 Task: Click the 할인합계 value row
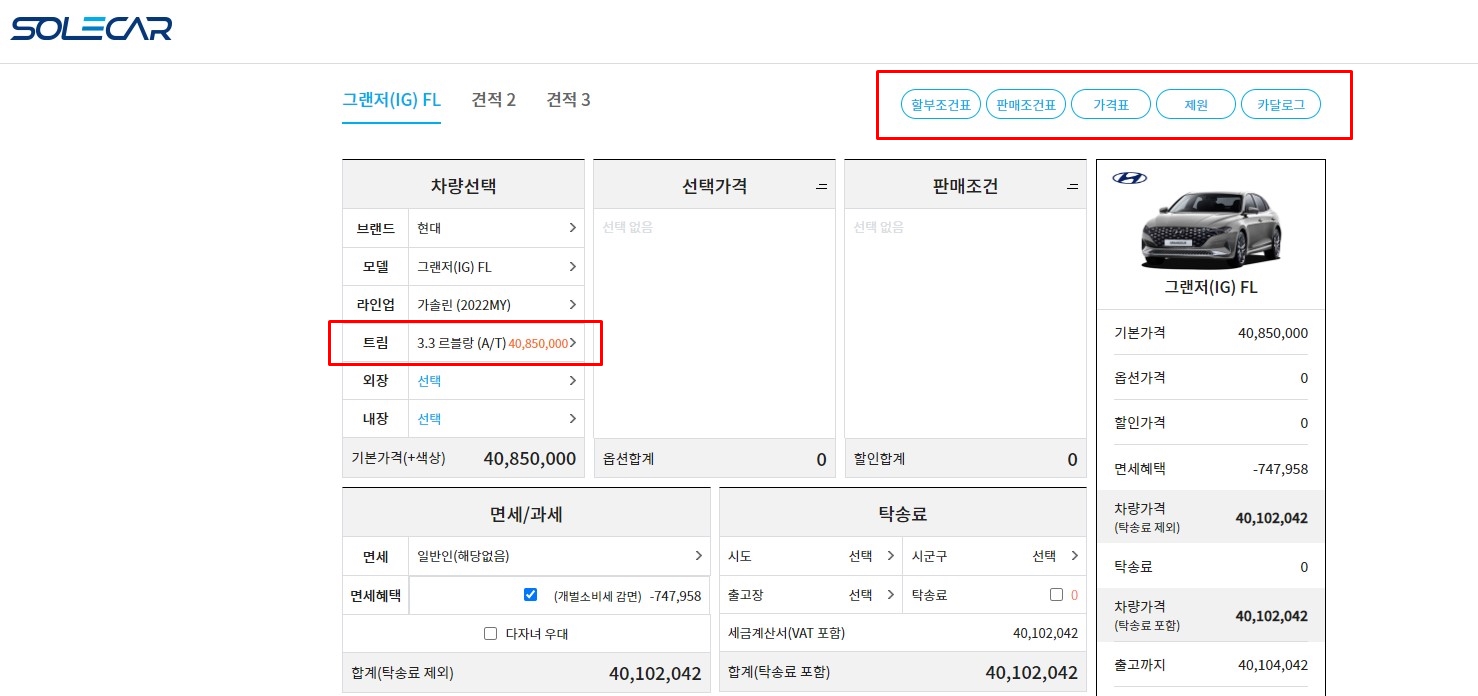[x=965, y=459]
